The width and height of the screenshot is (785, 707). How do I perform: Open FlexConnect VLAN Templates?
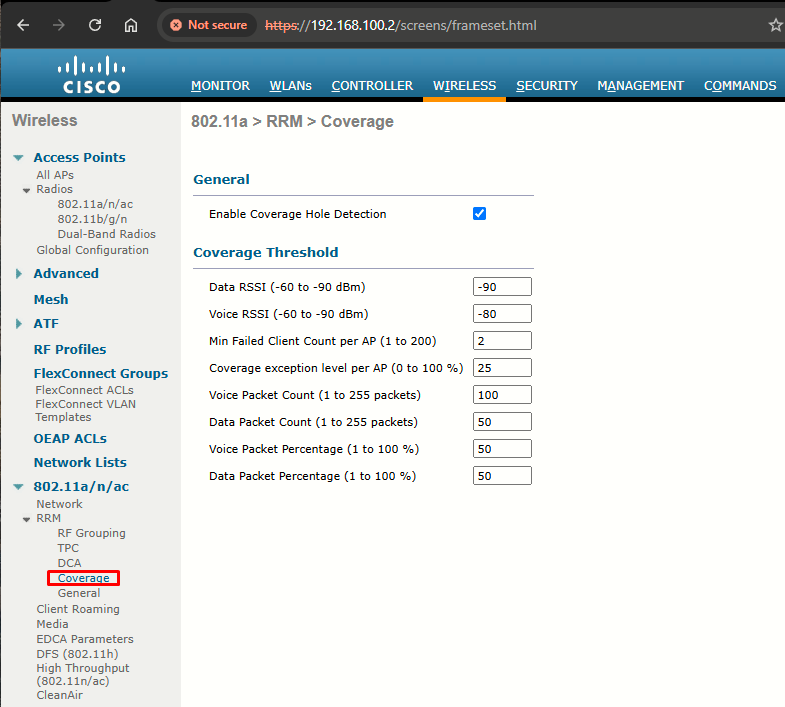[x=86, y=411]
